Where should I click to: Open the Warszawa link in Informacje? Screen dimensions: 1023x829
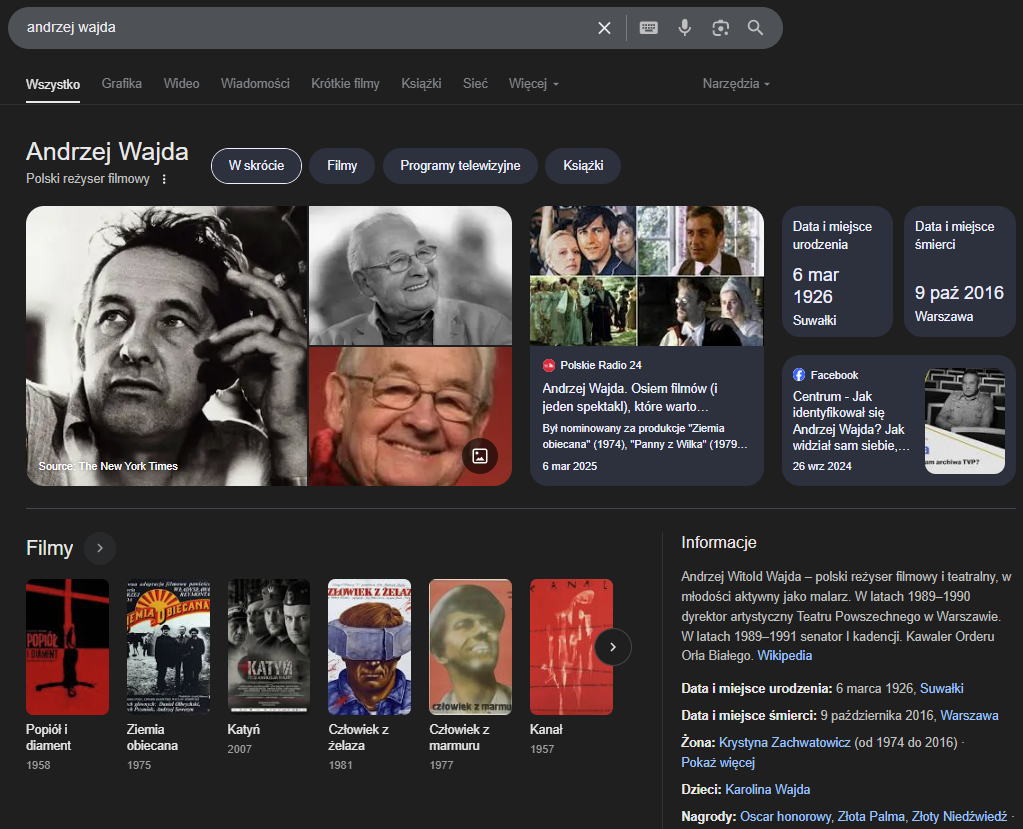(969, 716)
